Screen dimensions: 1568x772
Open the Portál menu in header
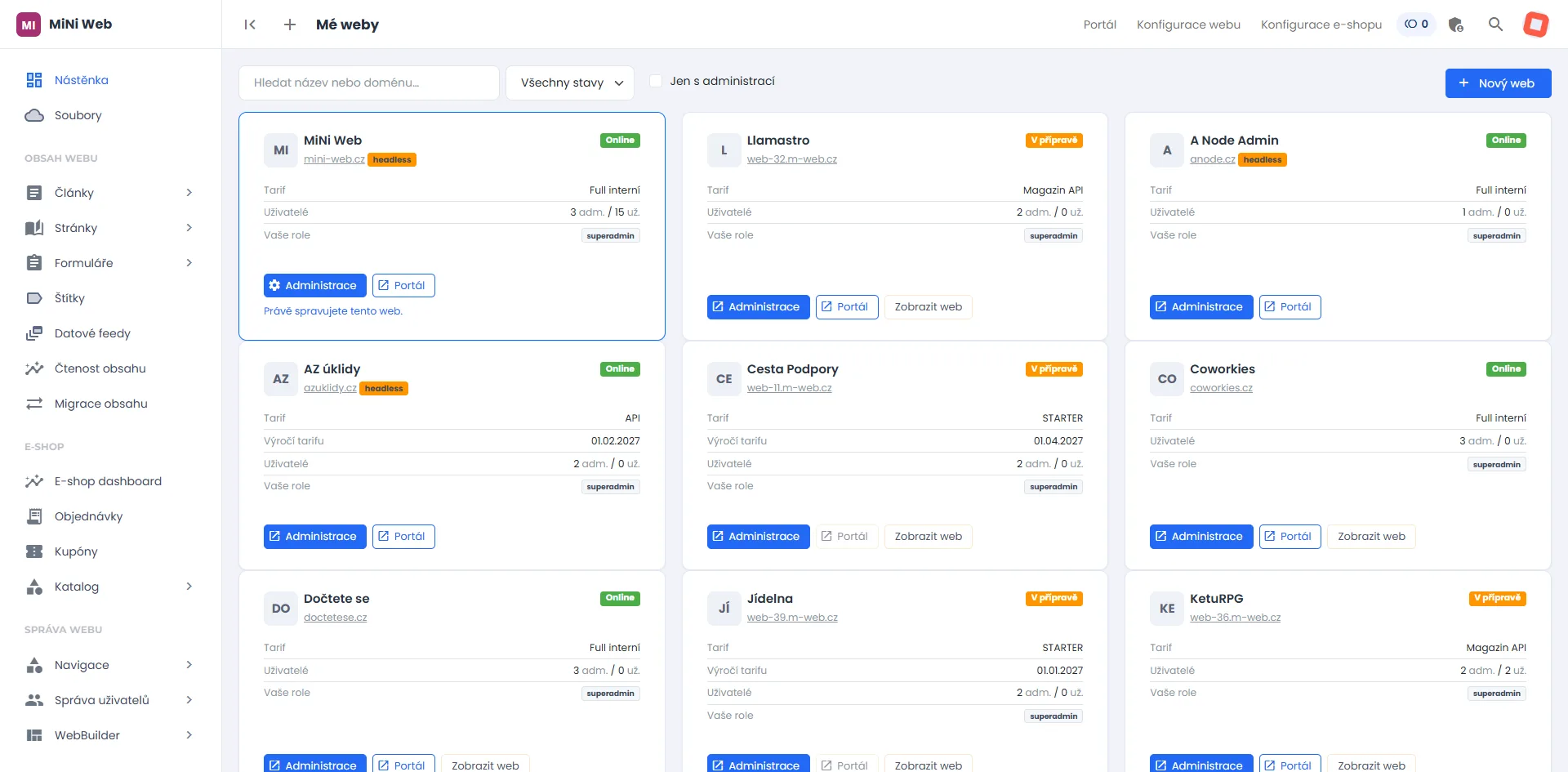1099,25
